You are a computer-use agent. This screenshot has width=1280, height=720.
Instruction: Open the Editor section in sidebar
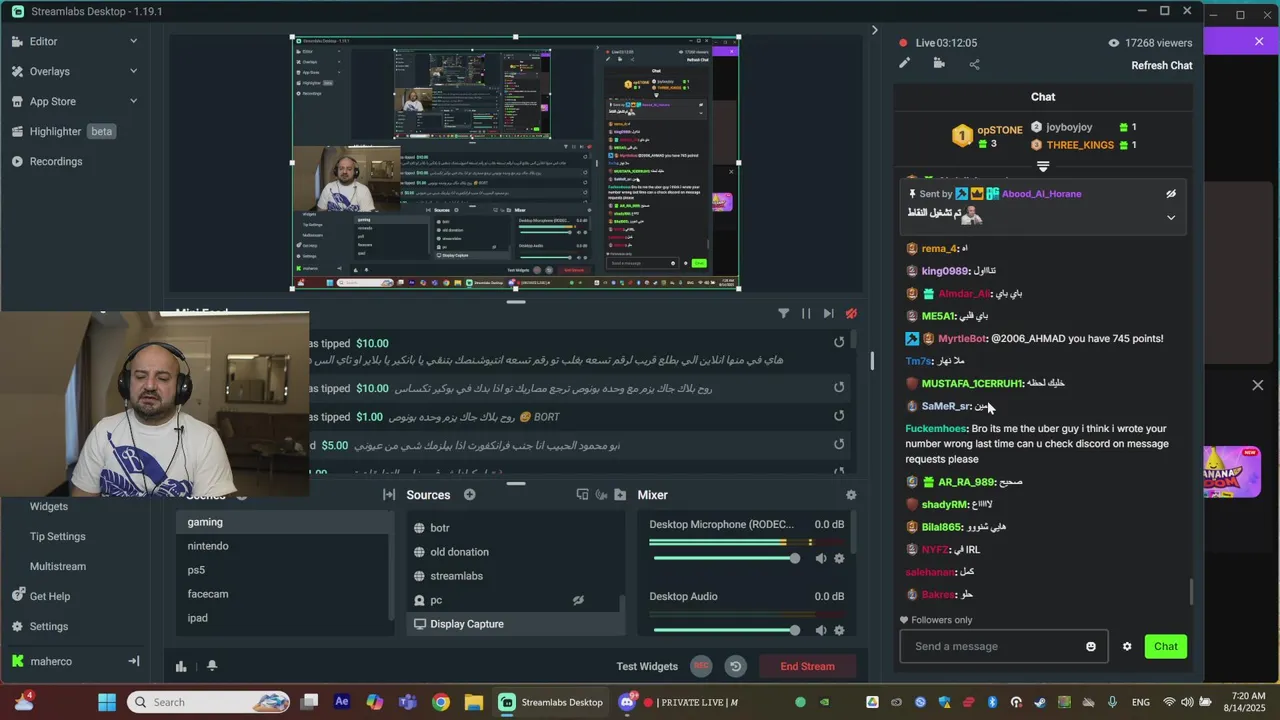(x=43, y=41)
